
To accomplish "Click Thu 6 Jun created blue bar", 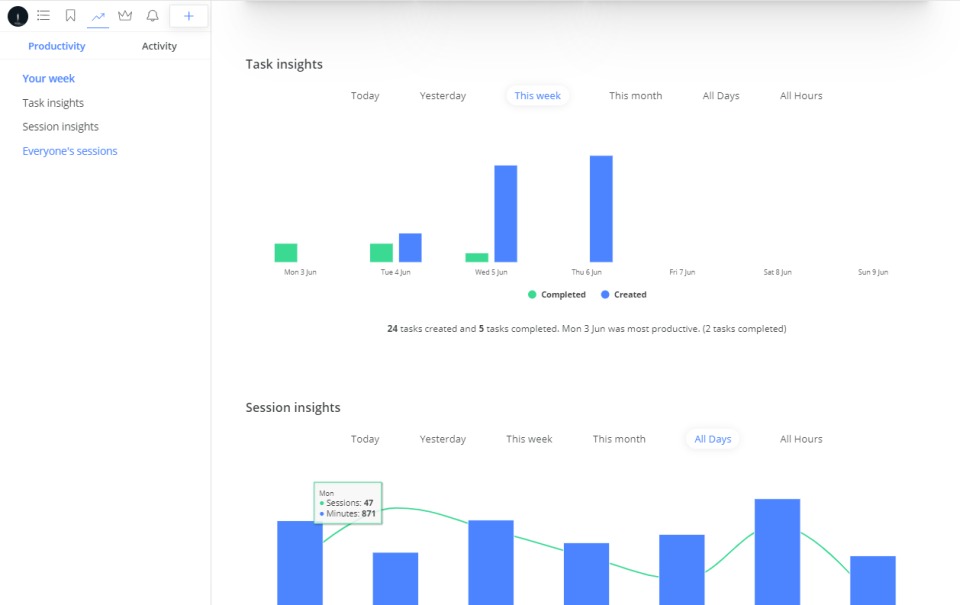I will click(x=601, y=209).
